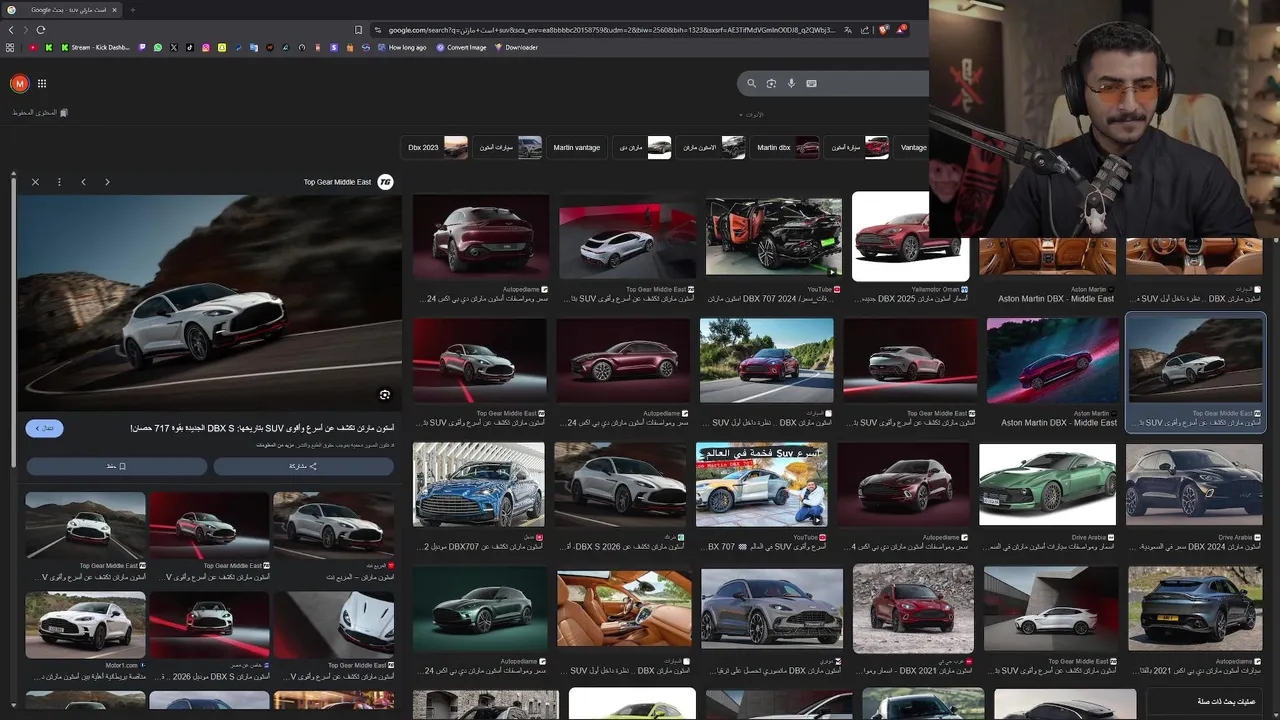
Task: Open the Google apps grid
Action: click(x=42, y=84)
